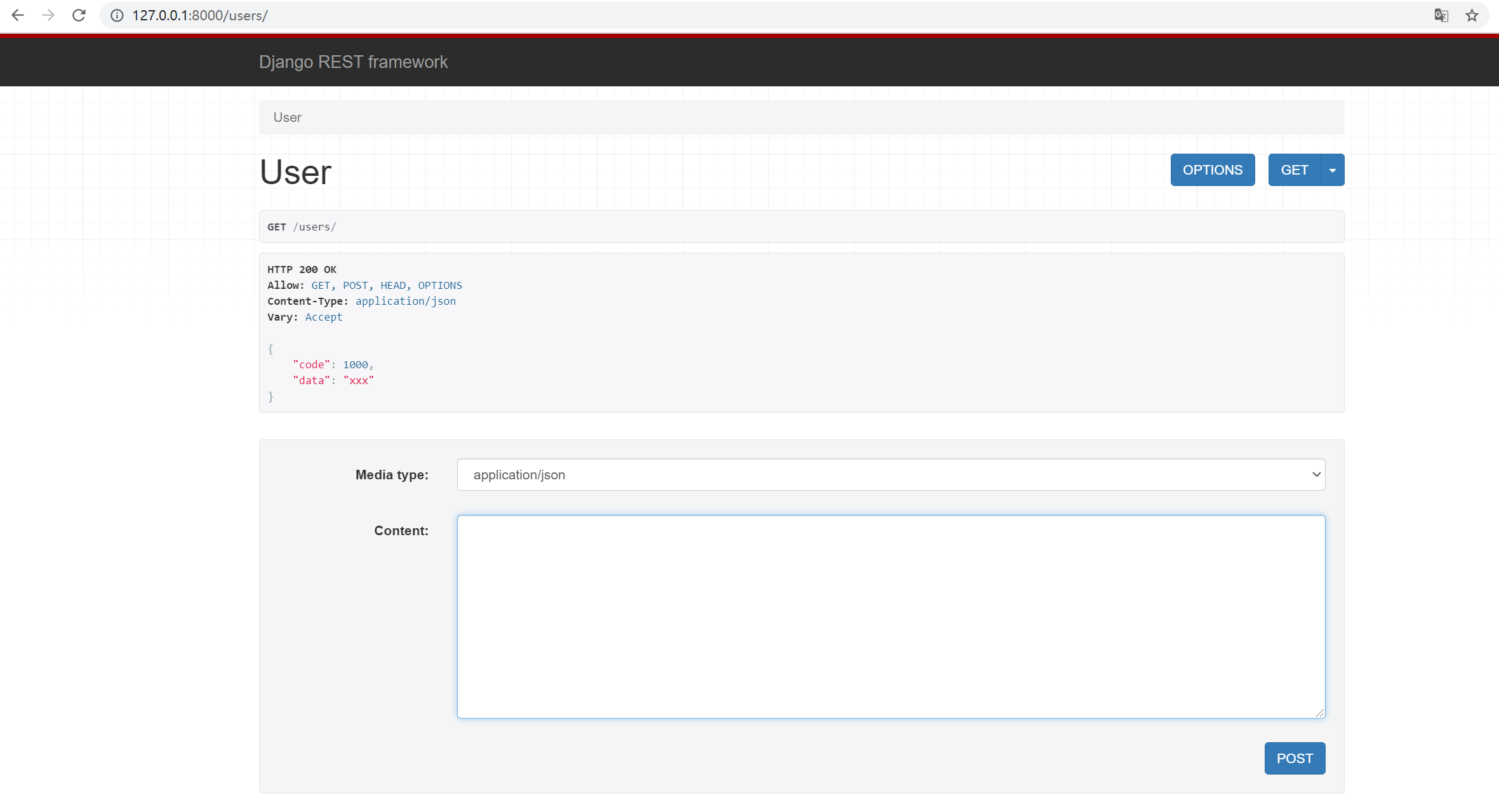Click the GET button
Screen dimensions: 1499x812
(1294, 170)
